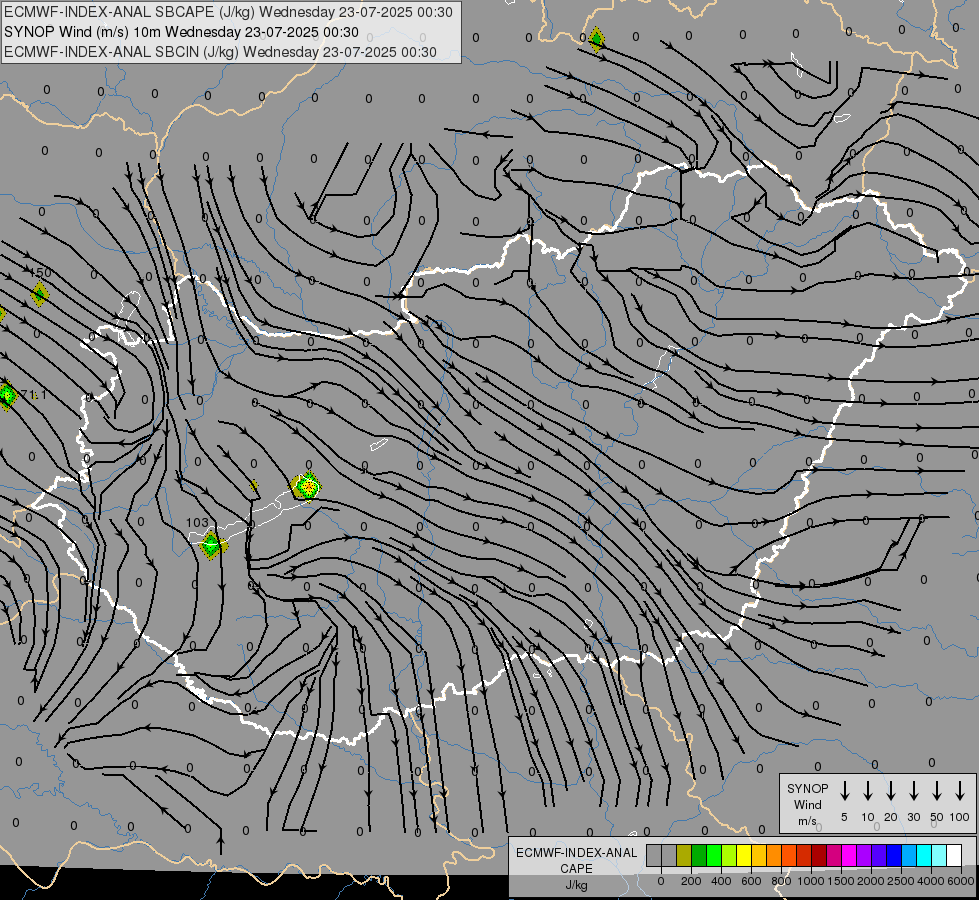Click the 6000 tick label on the CAPE scale

point(961,881)
